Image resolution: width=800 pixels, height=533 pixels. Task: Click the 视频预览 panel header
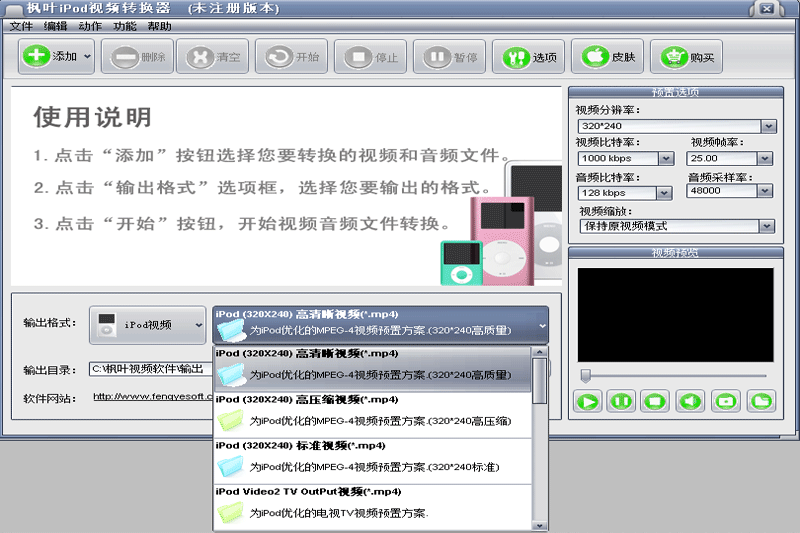coord(676,252)
